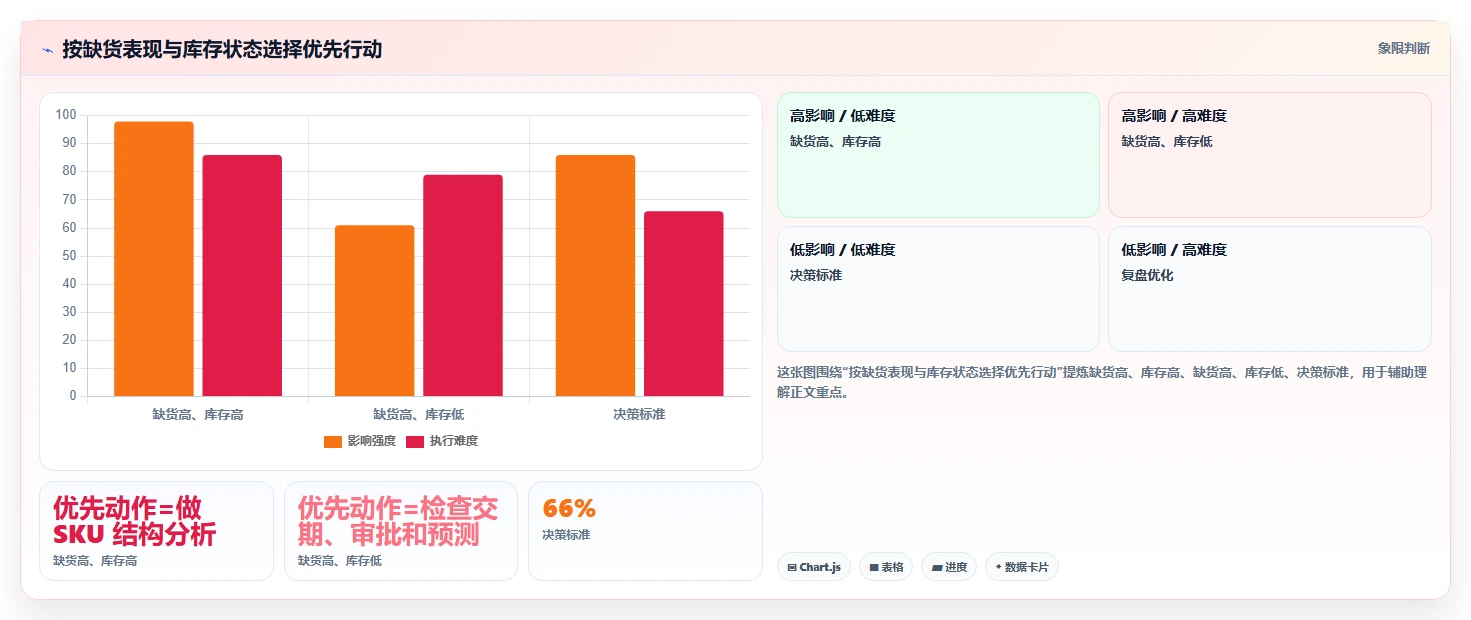Click the orange bar for 缺货高、库存低
The height and width of the screenshot is (620, 1471).
375,311
